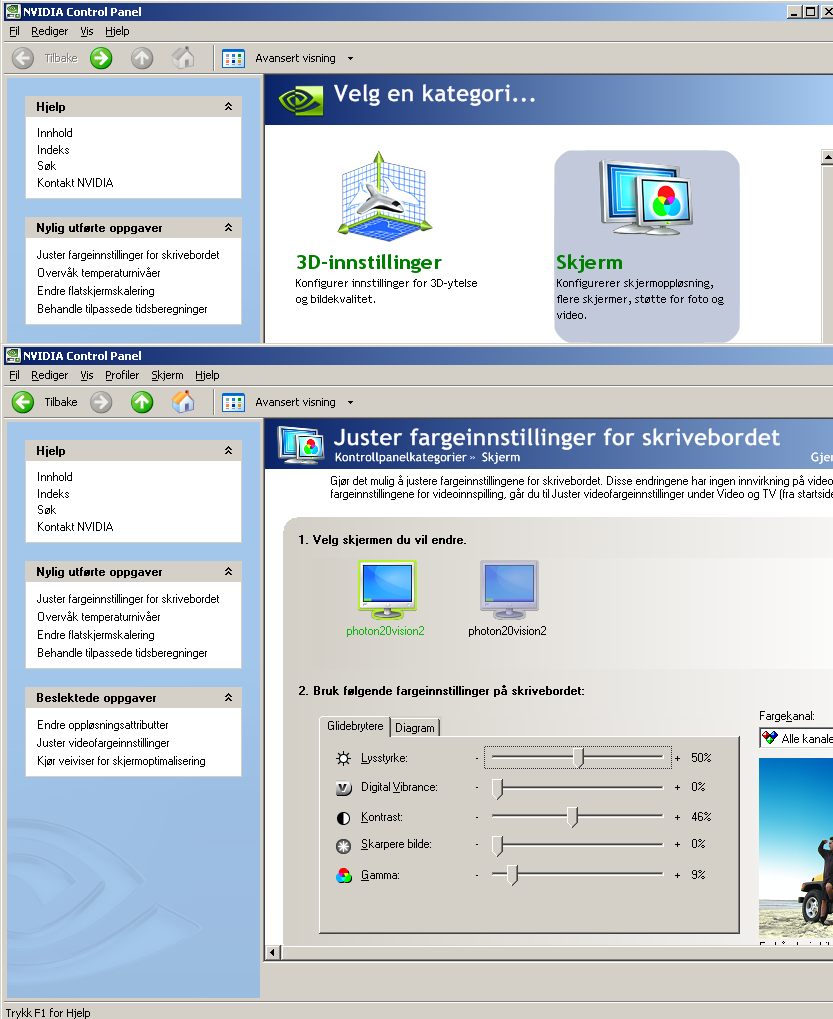Click the green Back arrow in bottom window
Viewport: 833px width, 1019px height.
pyautogui.click(x=23, y=402)
